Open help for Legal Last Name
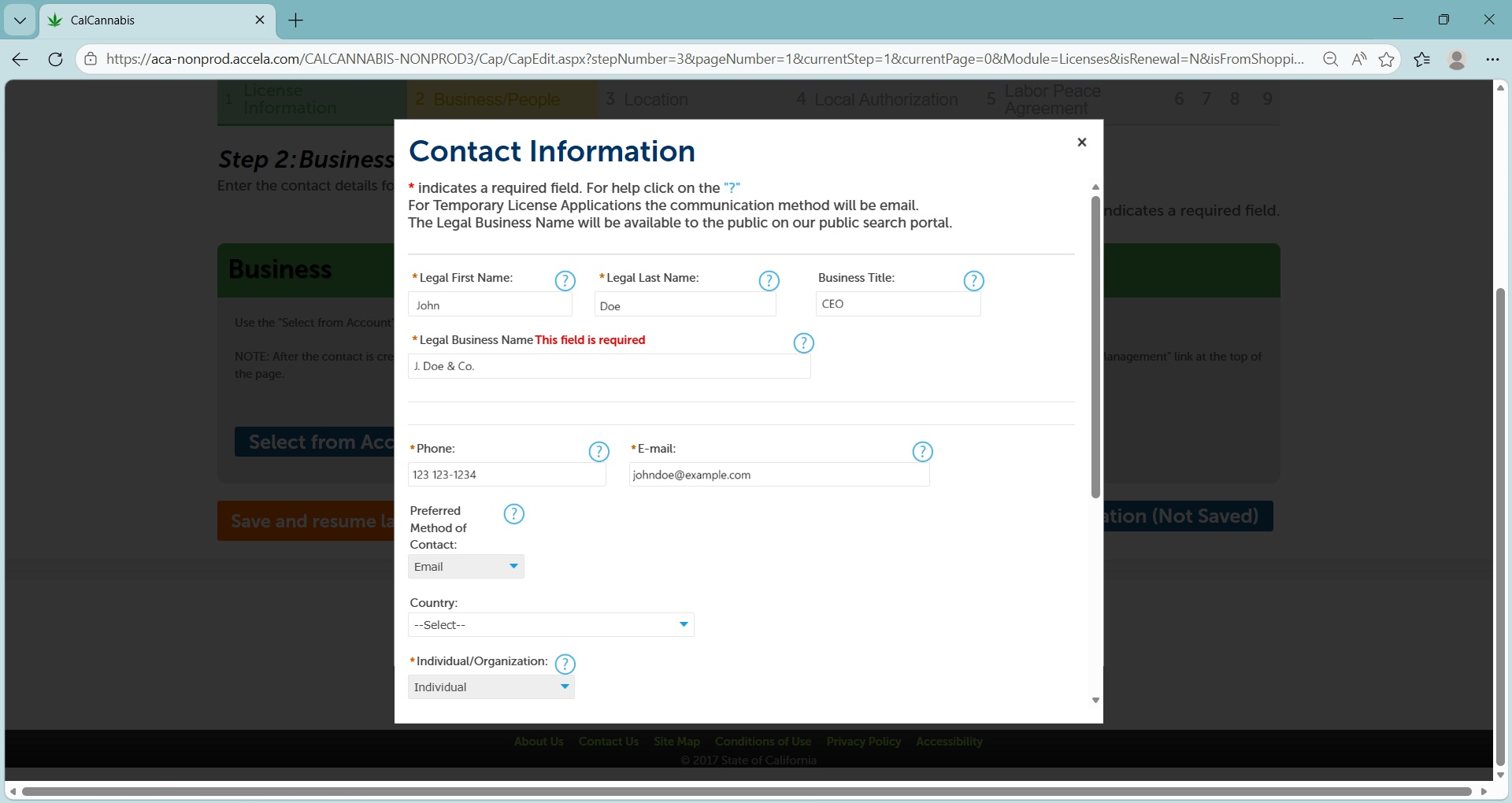 click(769, 281)
